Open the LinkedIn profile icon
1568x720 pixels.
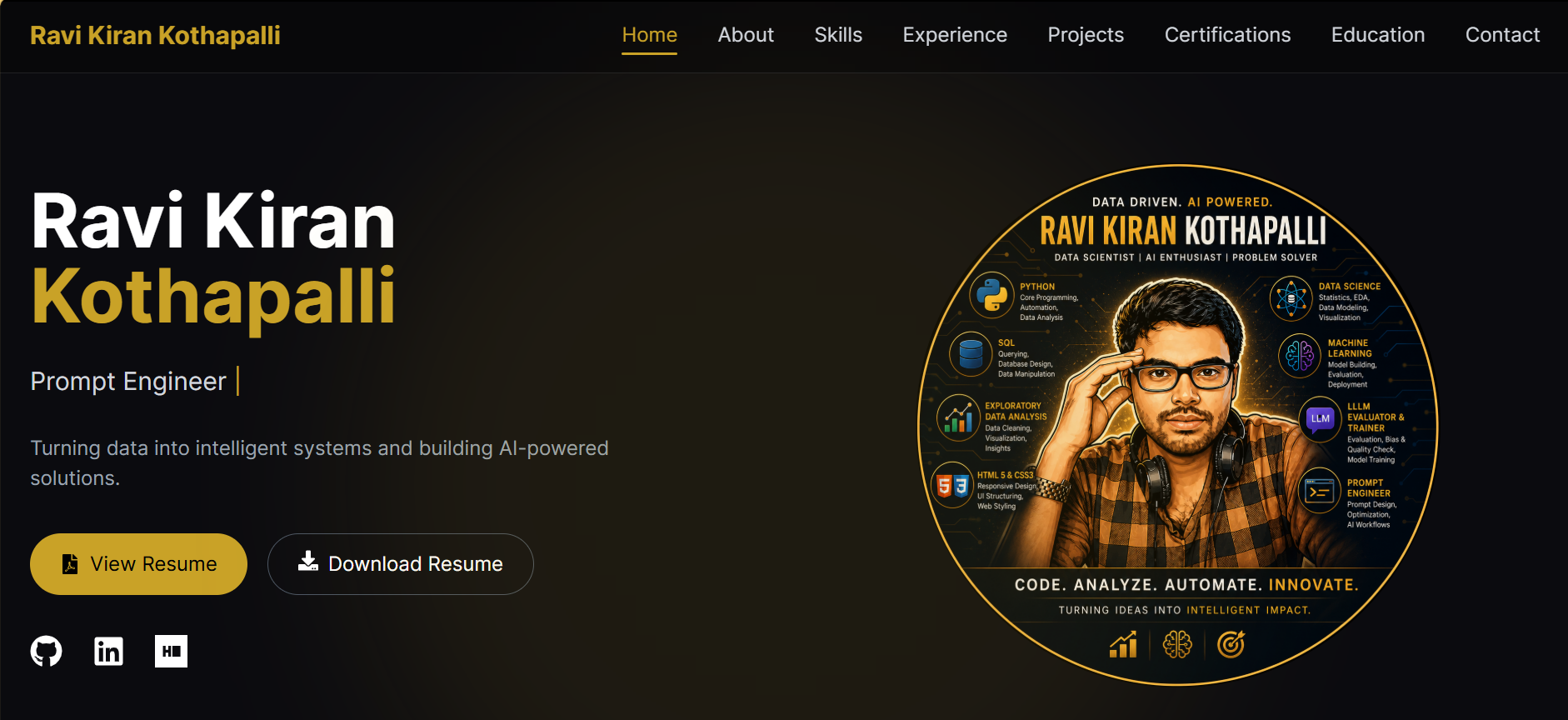108,651
